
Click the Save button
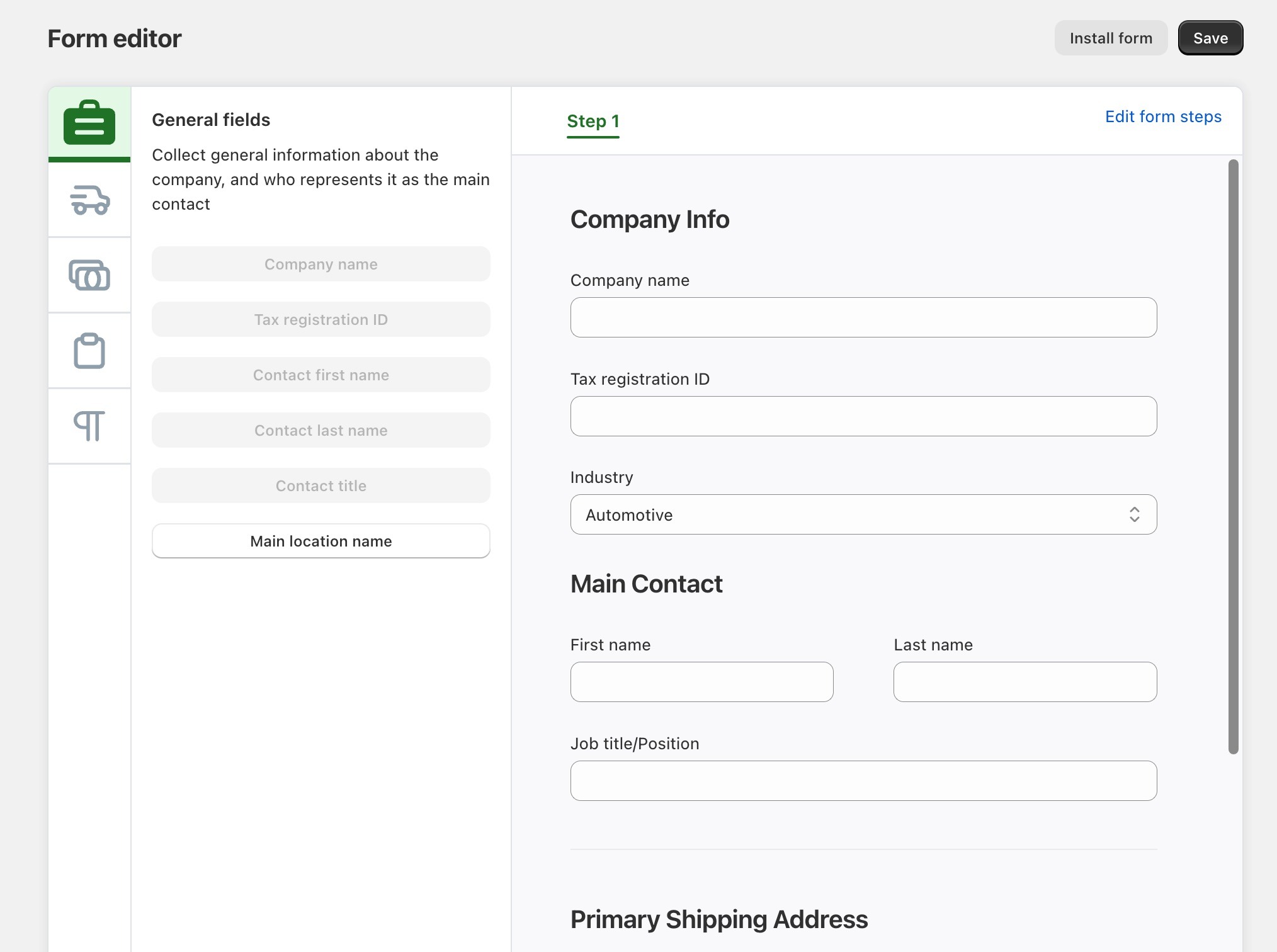1210,38
